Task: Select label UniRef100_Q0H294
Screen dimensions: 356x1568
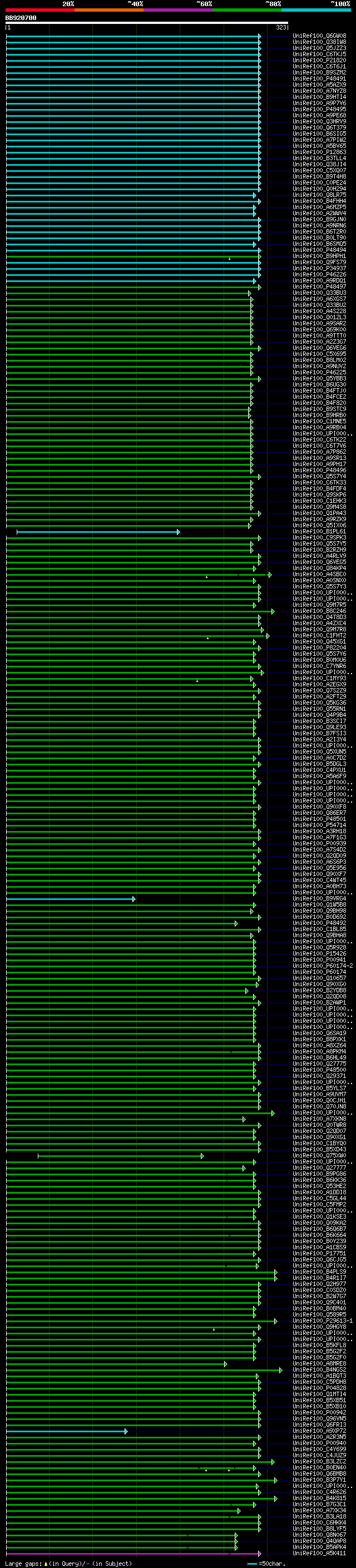Action: [x=319, y=189]
